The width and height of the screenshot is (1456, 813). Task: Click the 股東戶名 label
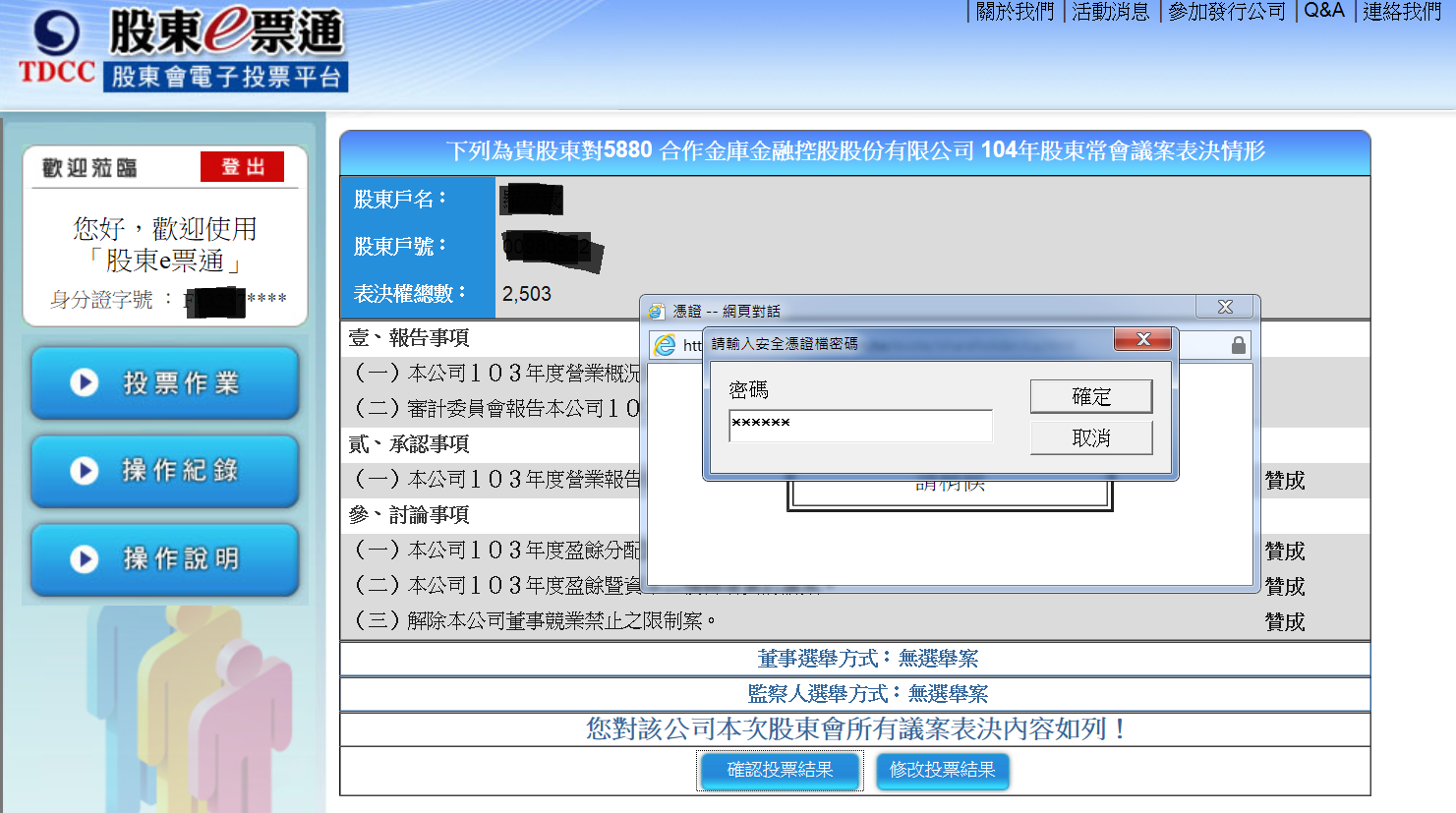point(400,199)
